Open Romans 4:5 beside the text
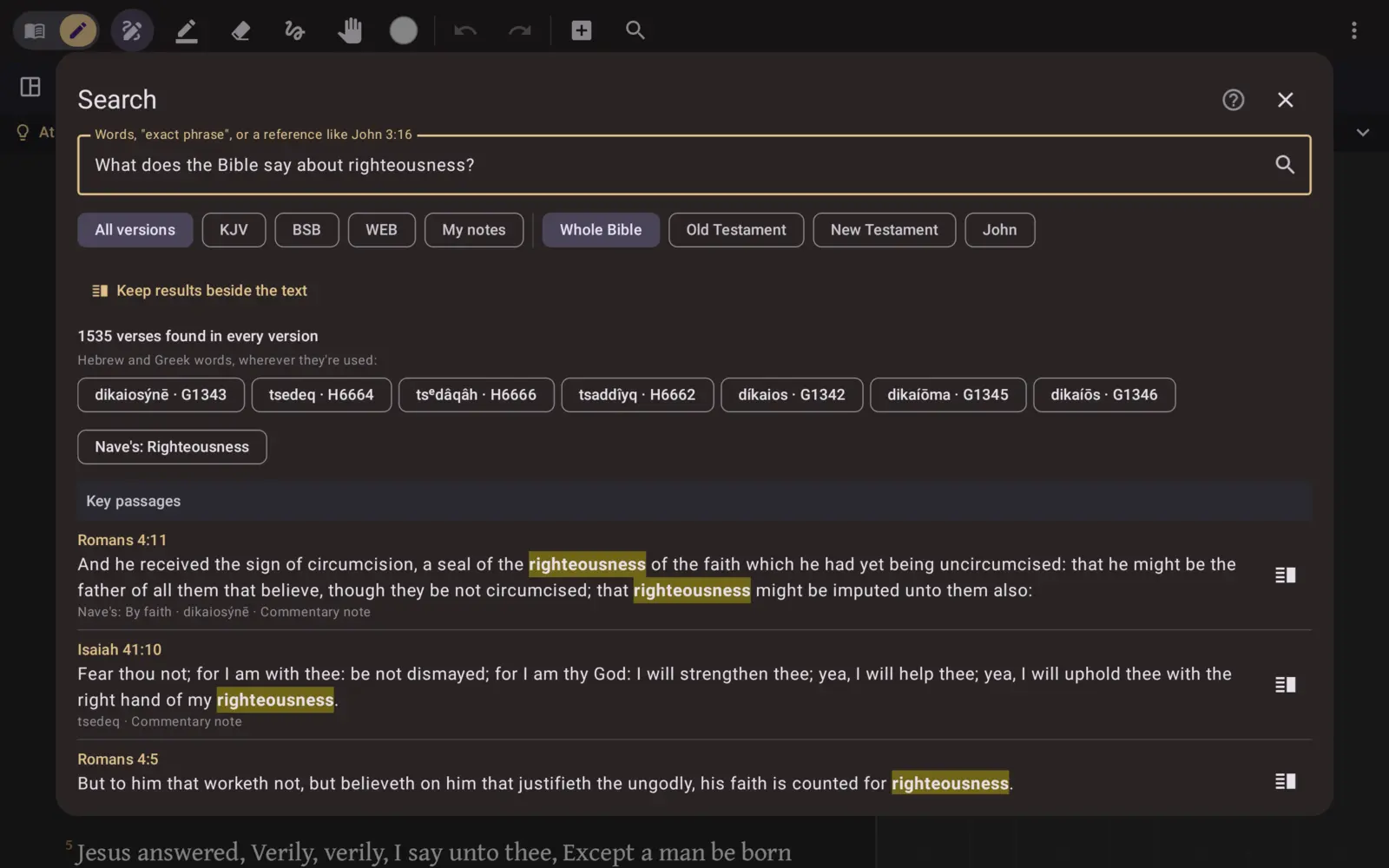Screen dimensions: 1389x868 [1286, 781]
